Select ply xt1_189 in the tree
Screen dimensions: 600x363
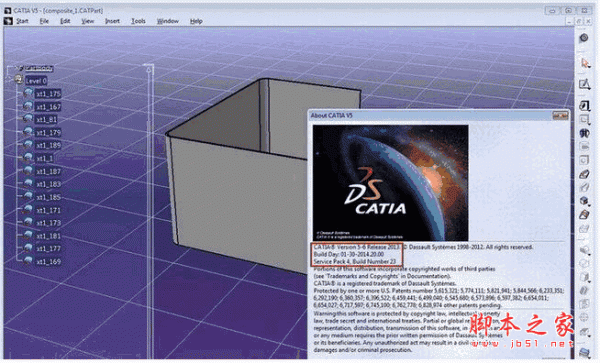click(x=48, y=145)
